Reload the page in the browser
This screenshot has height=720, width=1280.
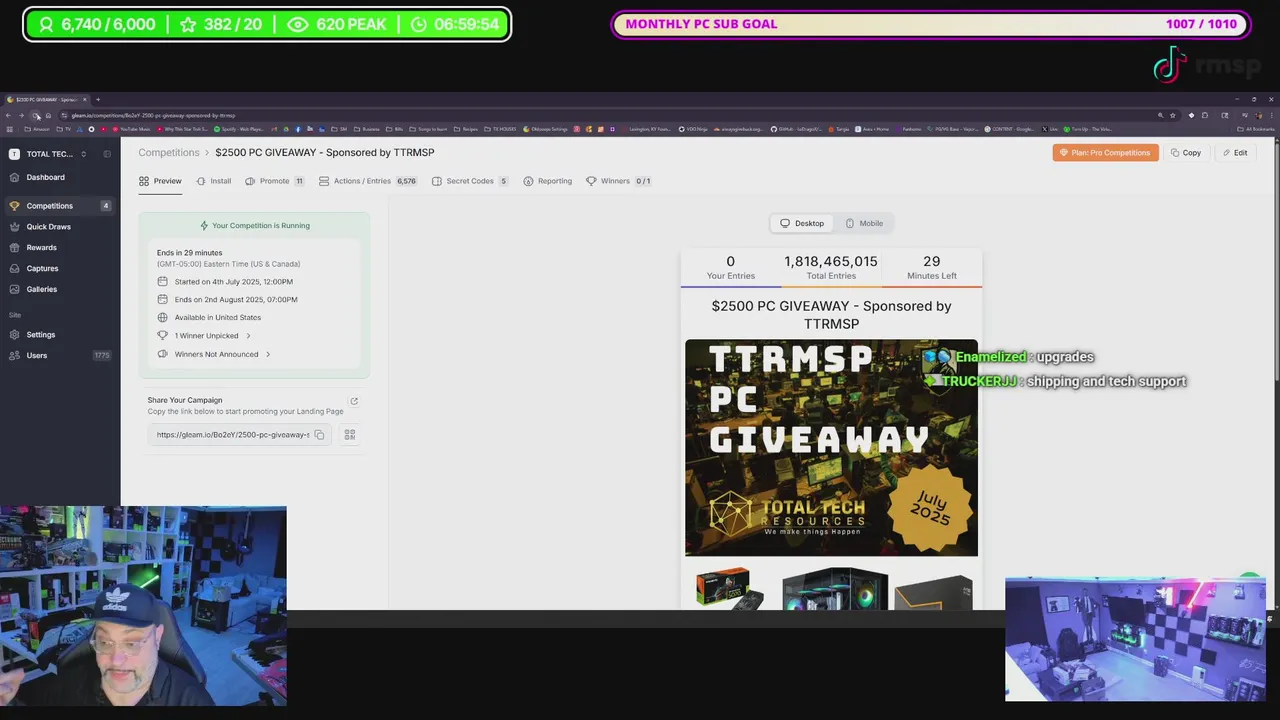pyautogui.click(x=35, y=115)
